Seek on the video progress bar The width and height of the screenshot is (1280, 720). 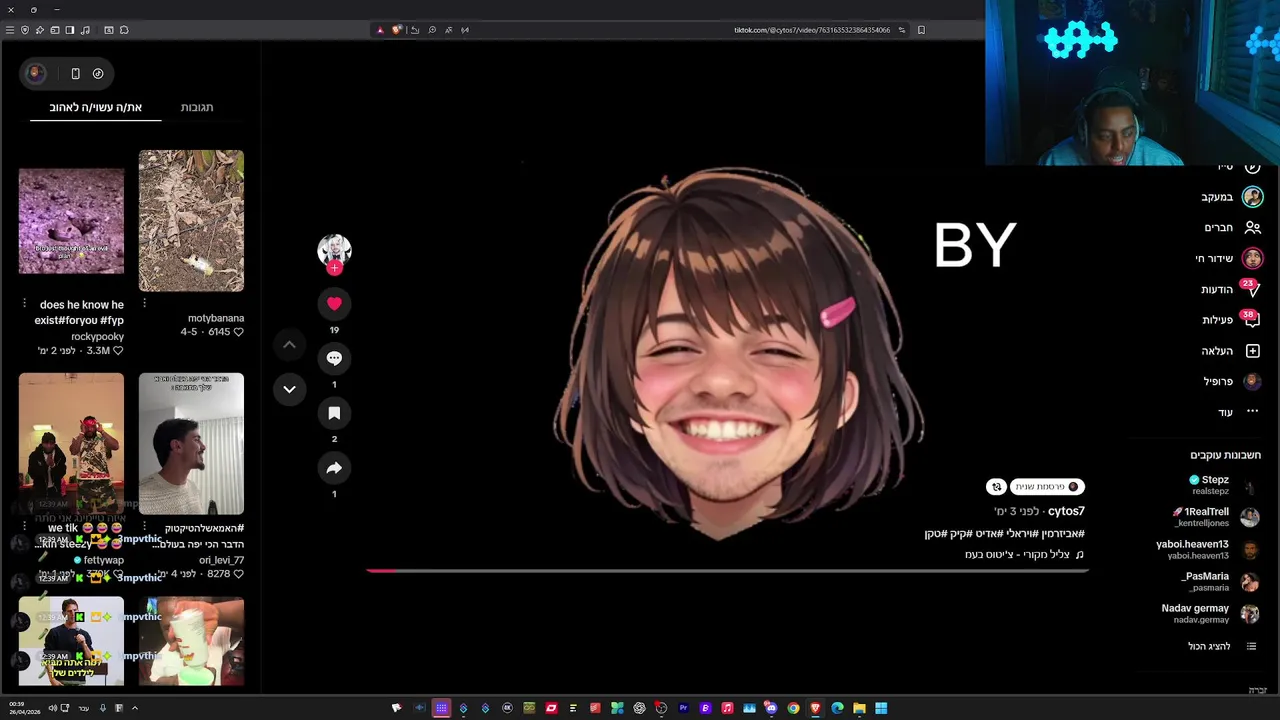(x=727, y=571)
